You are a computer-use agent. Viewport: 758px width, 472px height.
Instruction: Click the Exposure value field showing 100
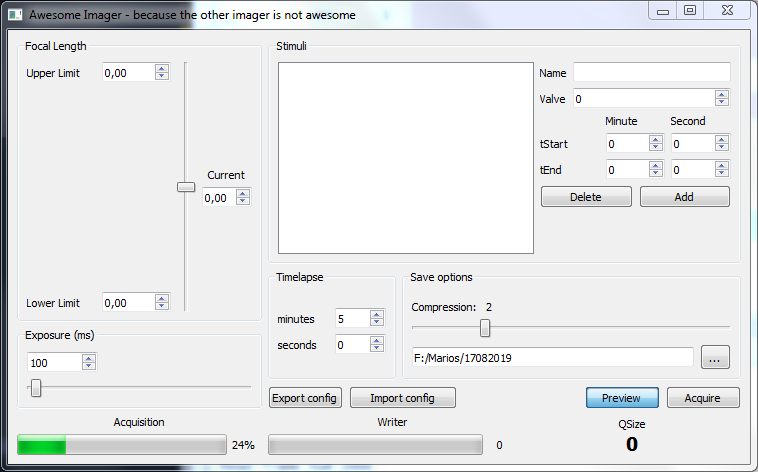[55, 363]
